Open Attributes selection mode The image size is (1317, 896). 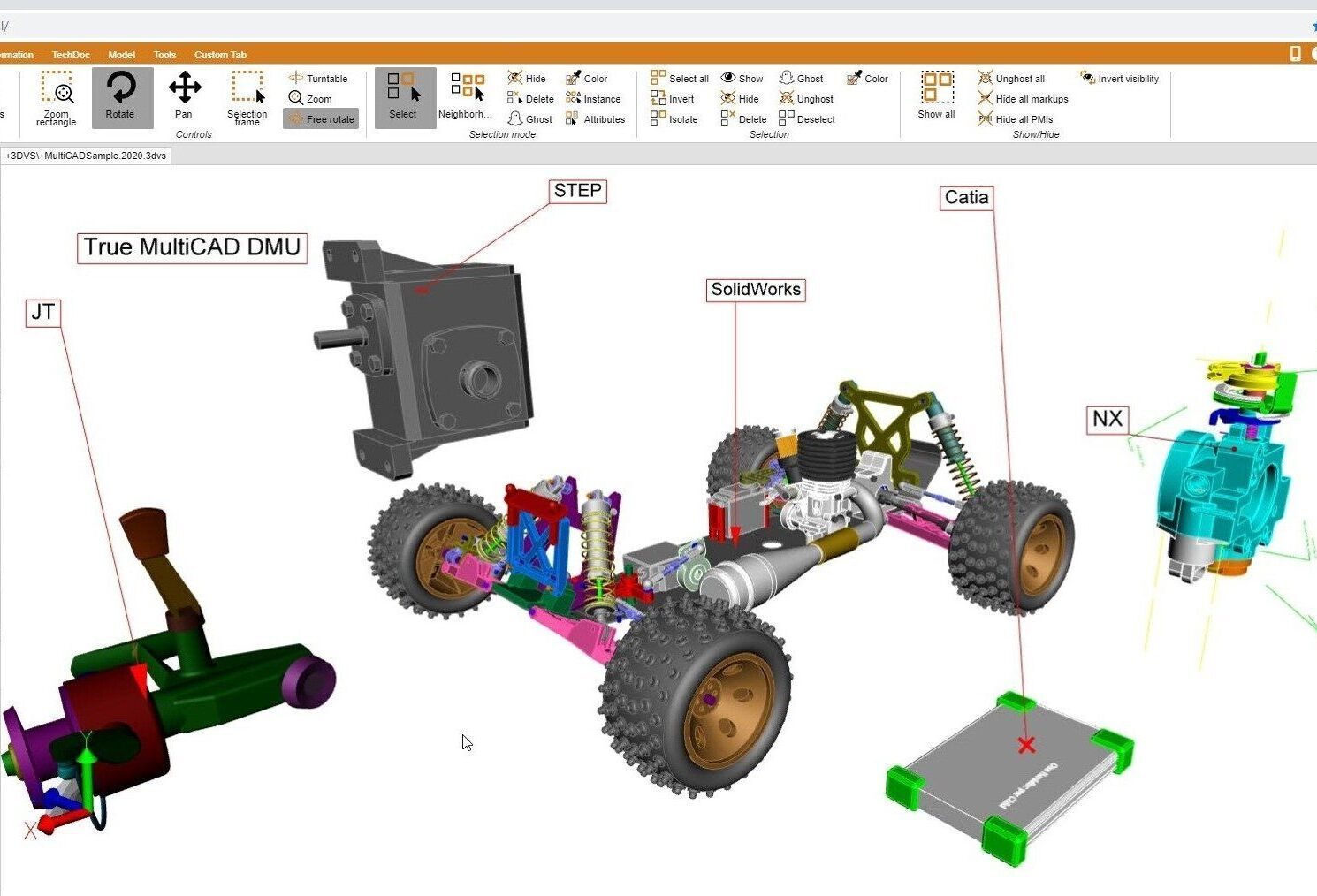tap(595, 119)
